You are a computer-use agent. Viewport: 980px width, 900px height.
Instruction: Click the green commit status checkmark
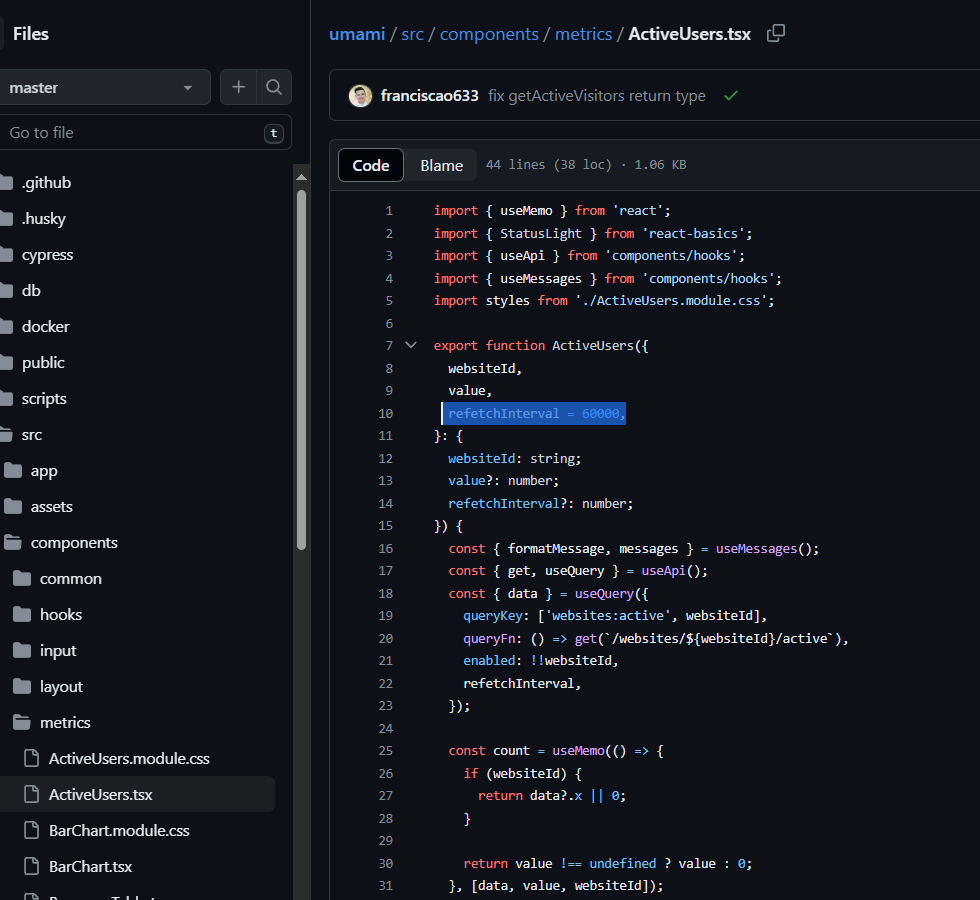pos(731,96)
